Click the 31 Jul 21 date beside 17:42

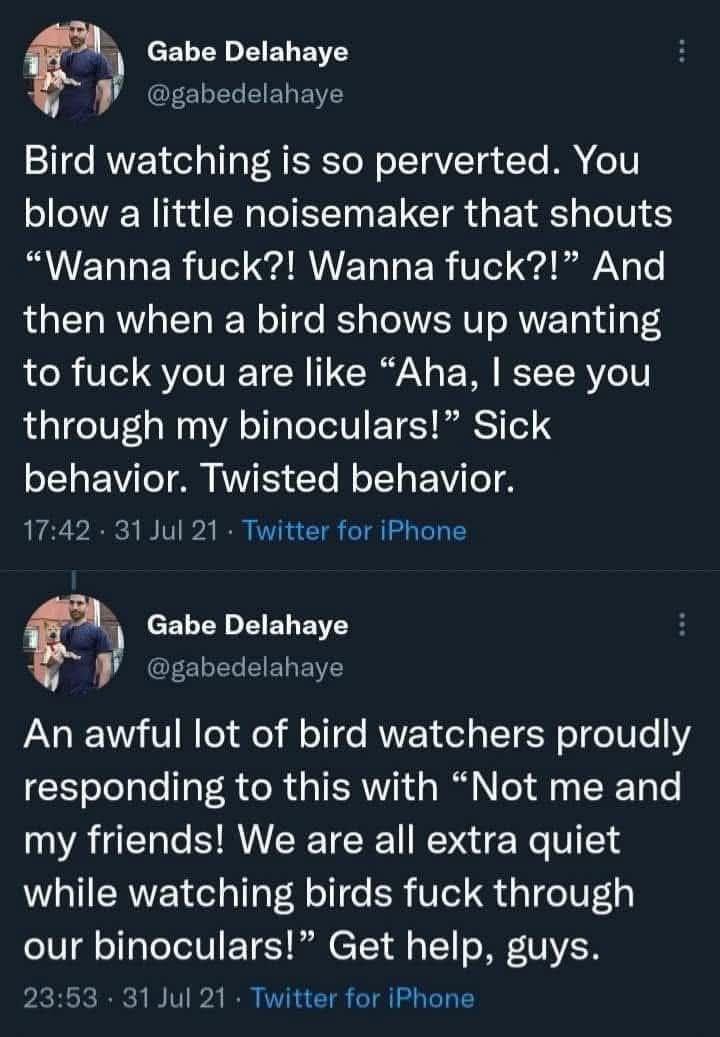pyautogui.click(x=166, y=531)
